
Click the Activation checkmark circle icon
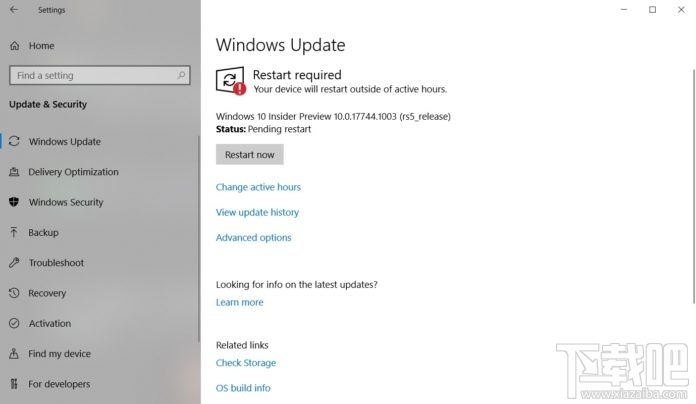(14, 323)
